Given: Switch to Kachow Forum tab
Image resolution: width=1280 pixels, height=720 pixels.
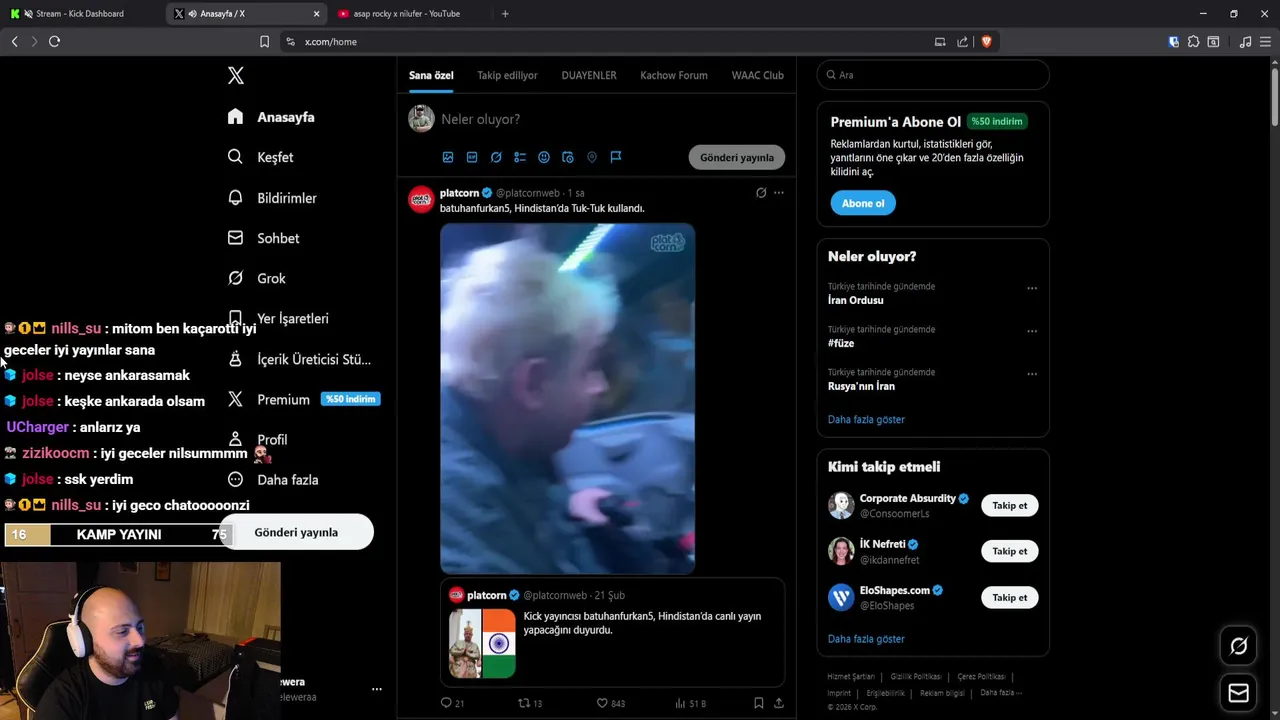Looking at the screenshot, I should coord(674,75).
